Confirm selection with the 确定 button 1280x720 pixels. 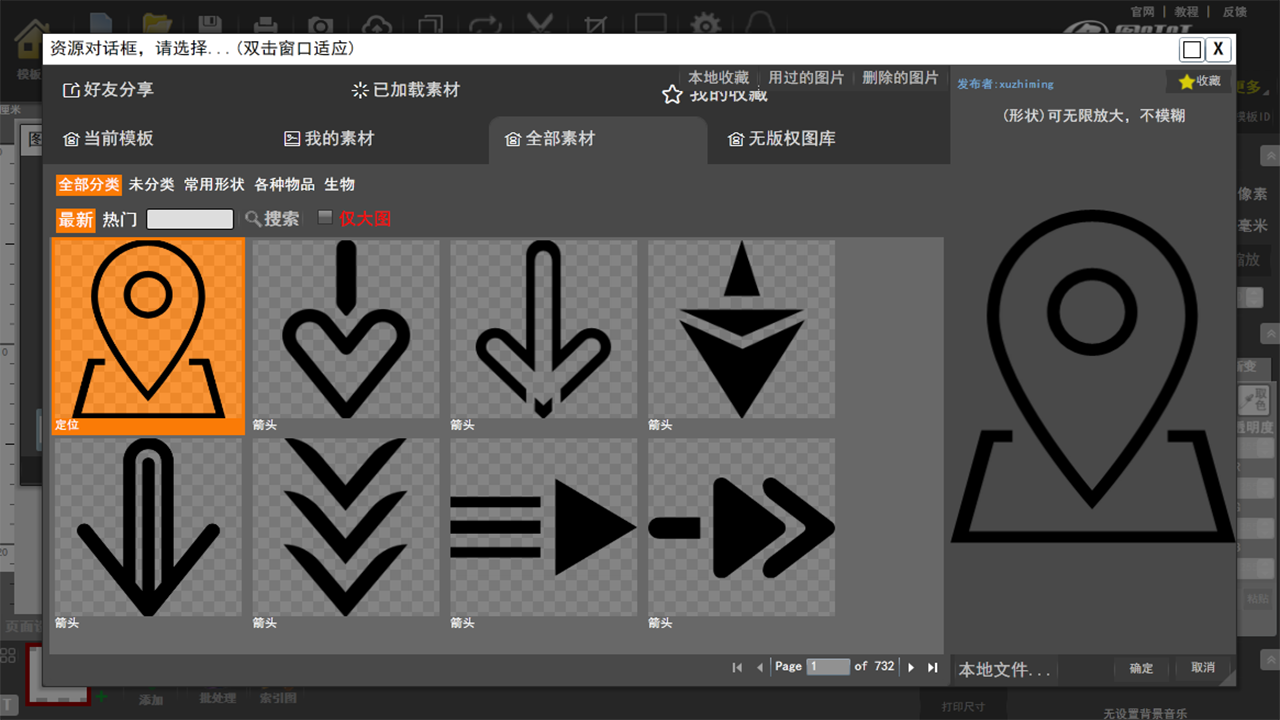(x=1140, y=669)
